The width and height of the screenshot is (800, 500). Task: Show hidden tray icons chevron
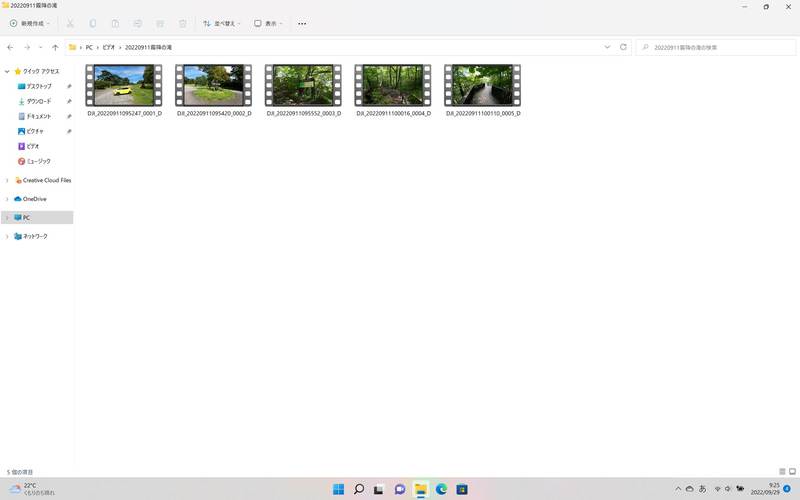tap(678, 489)
